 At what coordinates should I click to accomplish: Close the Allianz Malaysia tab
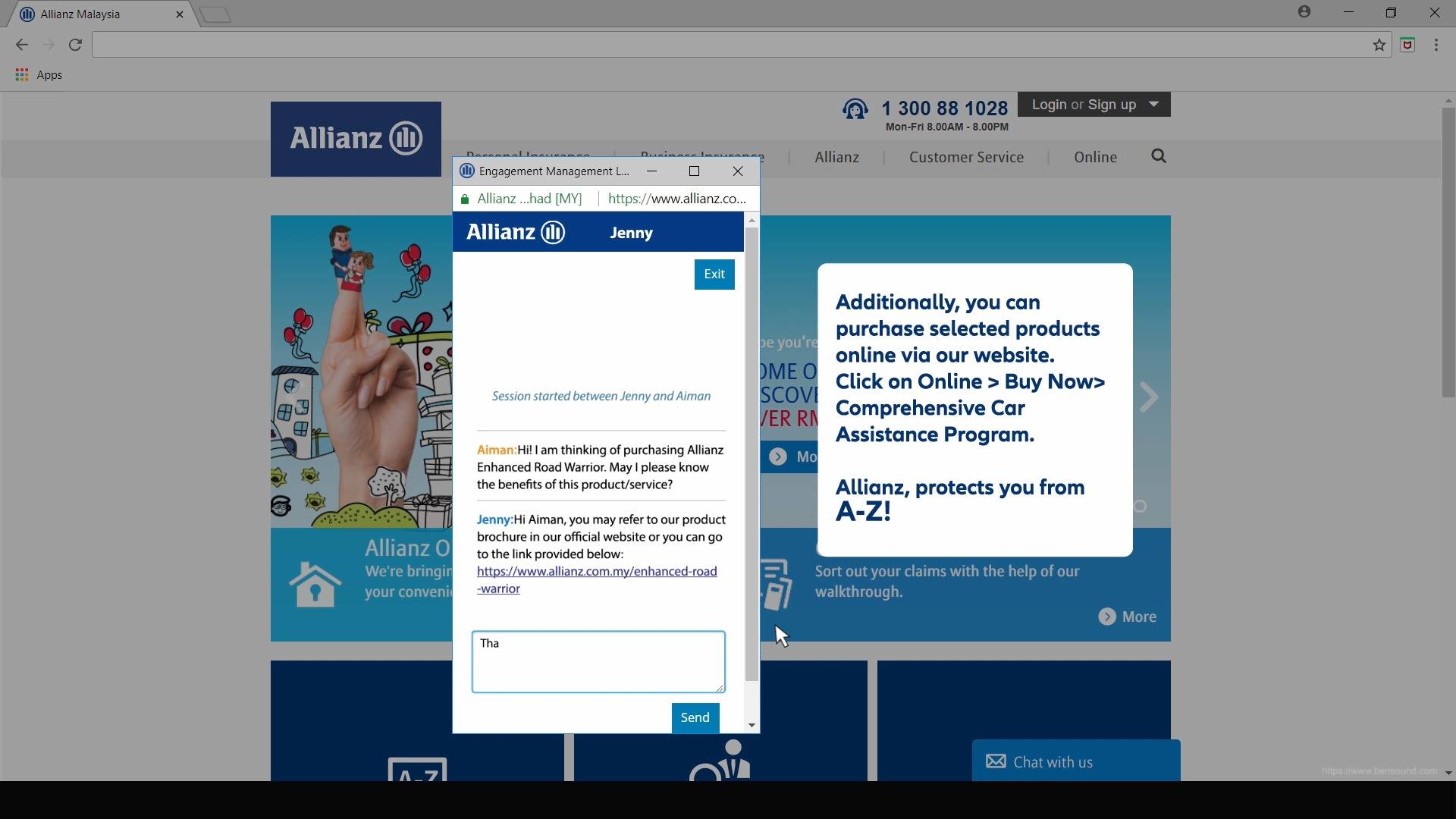[180, 14]
